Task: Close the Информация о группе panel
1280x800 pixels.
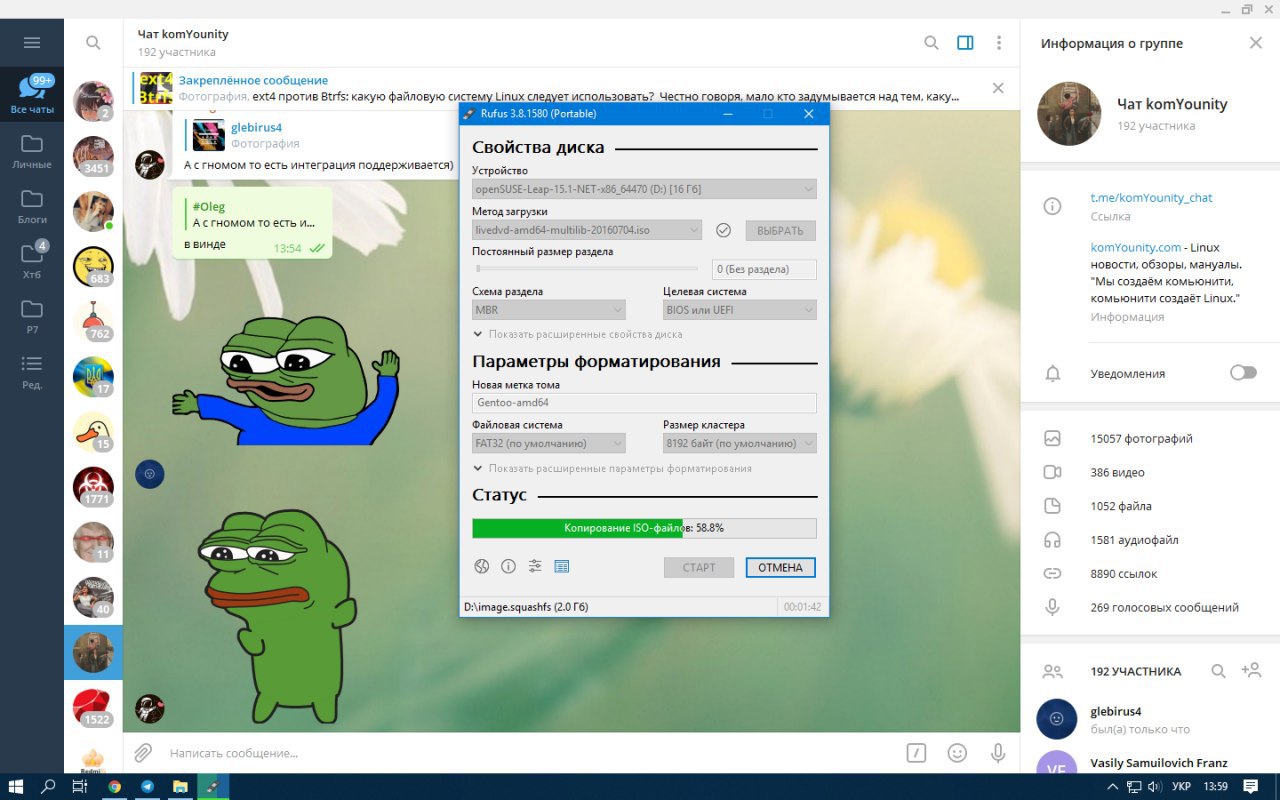Action: [x=1256, y=43]
